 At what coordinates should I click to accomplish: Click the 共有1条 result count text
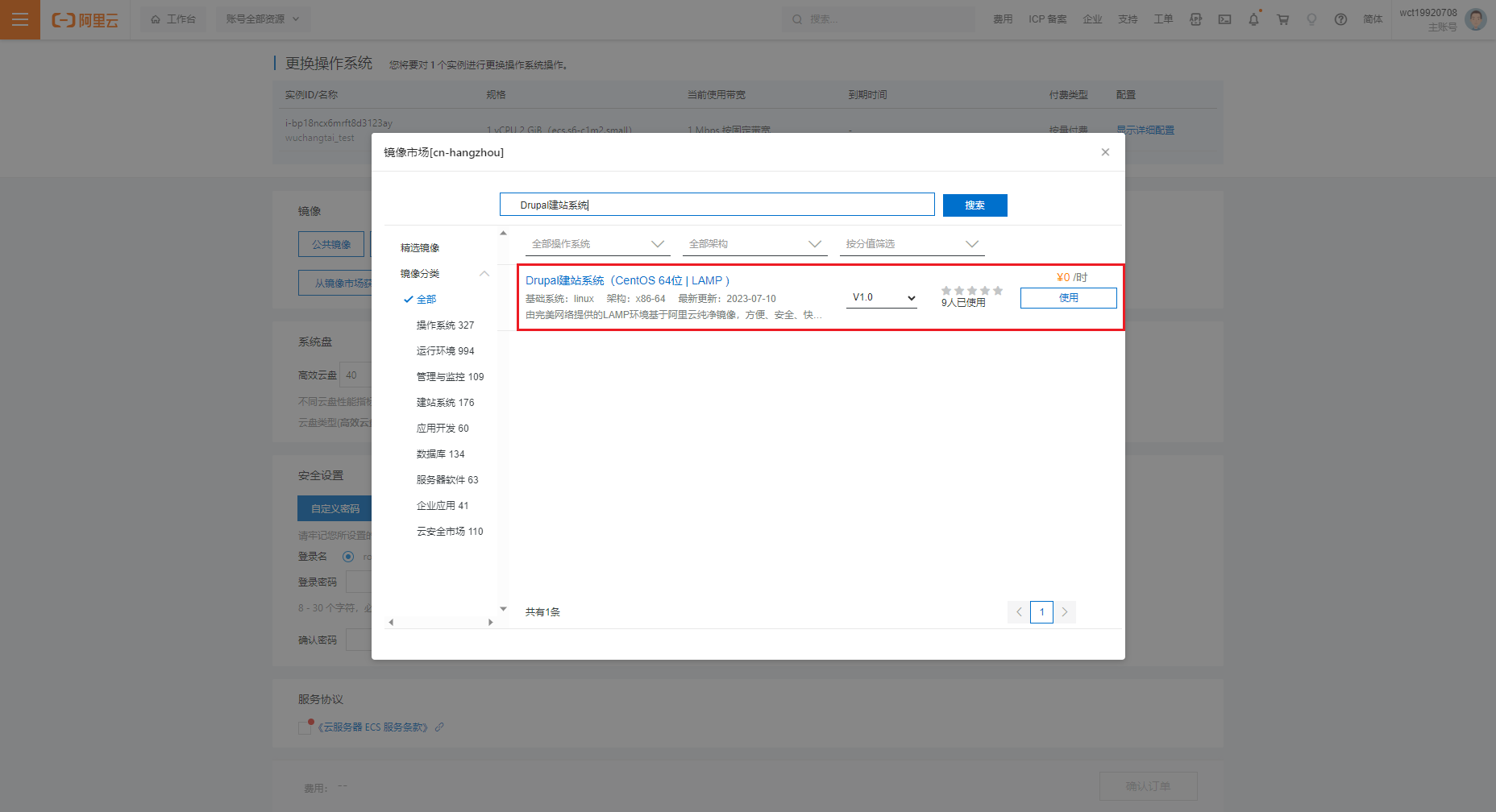tap(542, 612)
